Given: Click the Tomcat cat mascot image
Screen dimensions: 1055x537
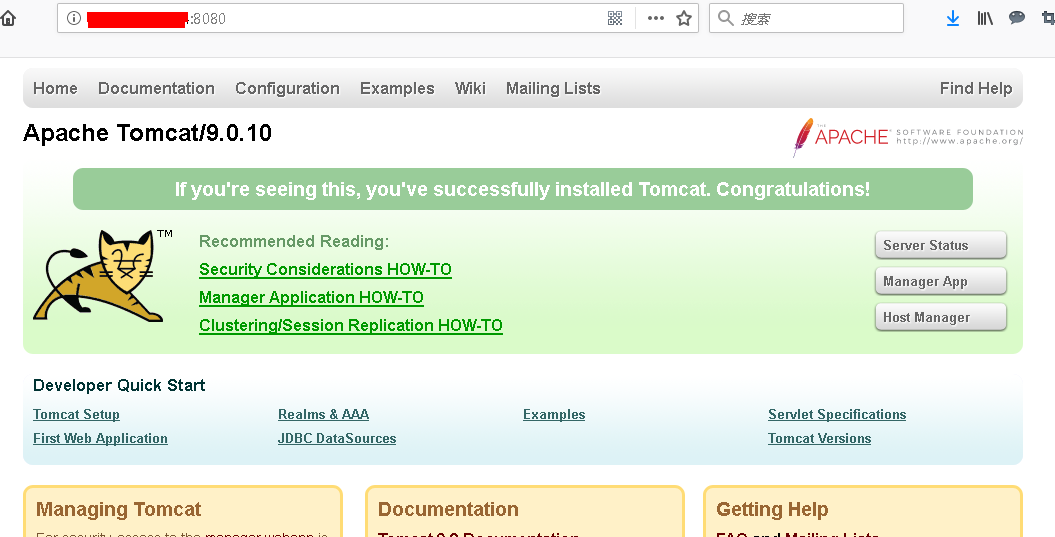Looking at the screenshot, I should click(x=98, y=275).
